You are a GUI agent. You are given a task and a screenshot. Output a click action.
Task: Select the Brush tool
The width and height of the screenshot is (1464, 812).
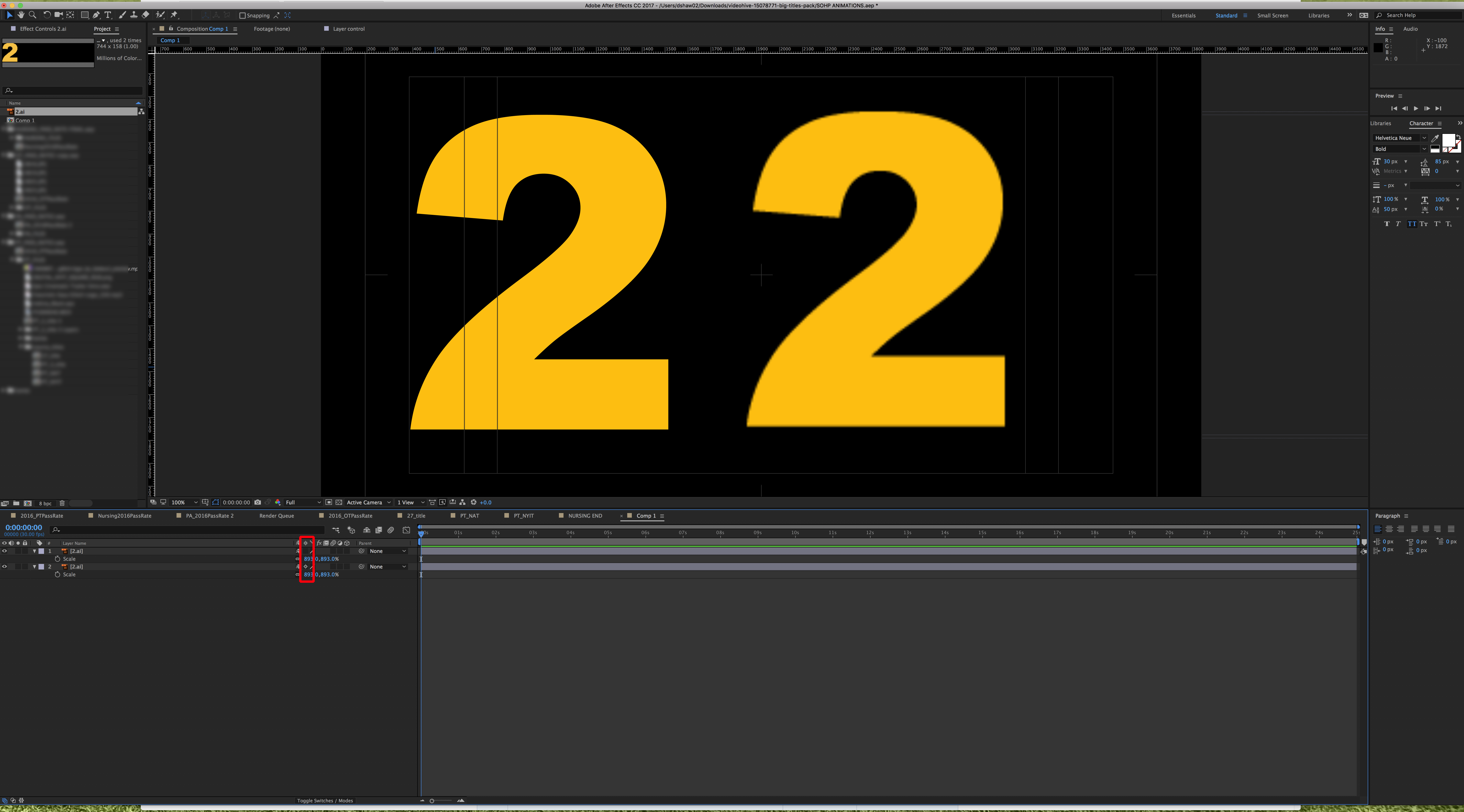tap(122, 15)
